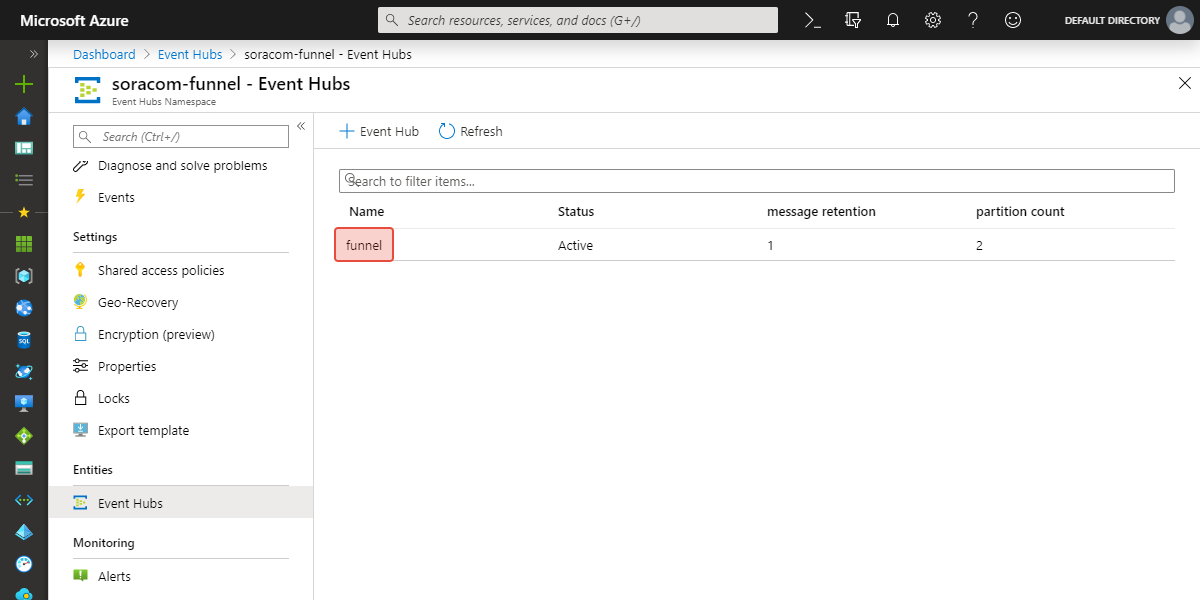Click the green Create a resource plus

point(24,85)
